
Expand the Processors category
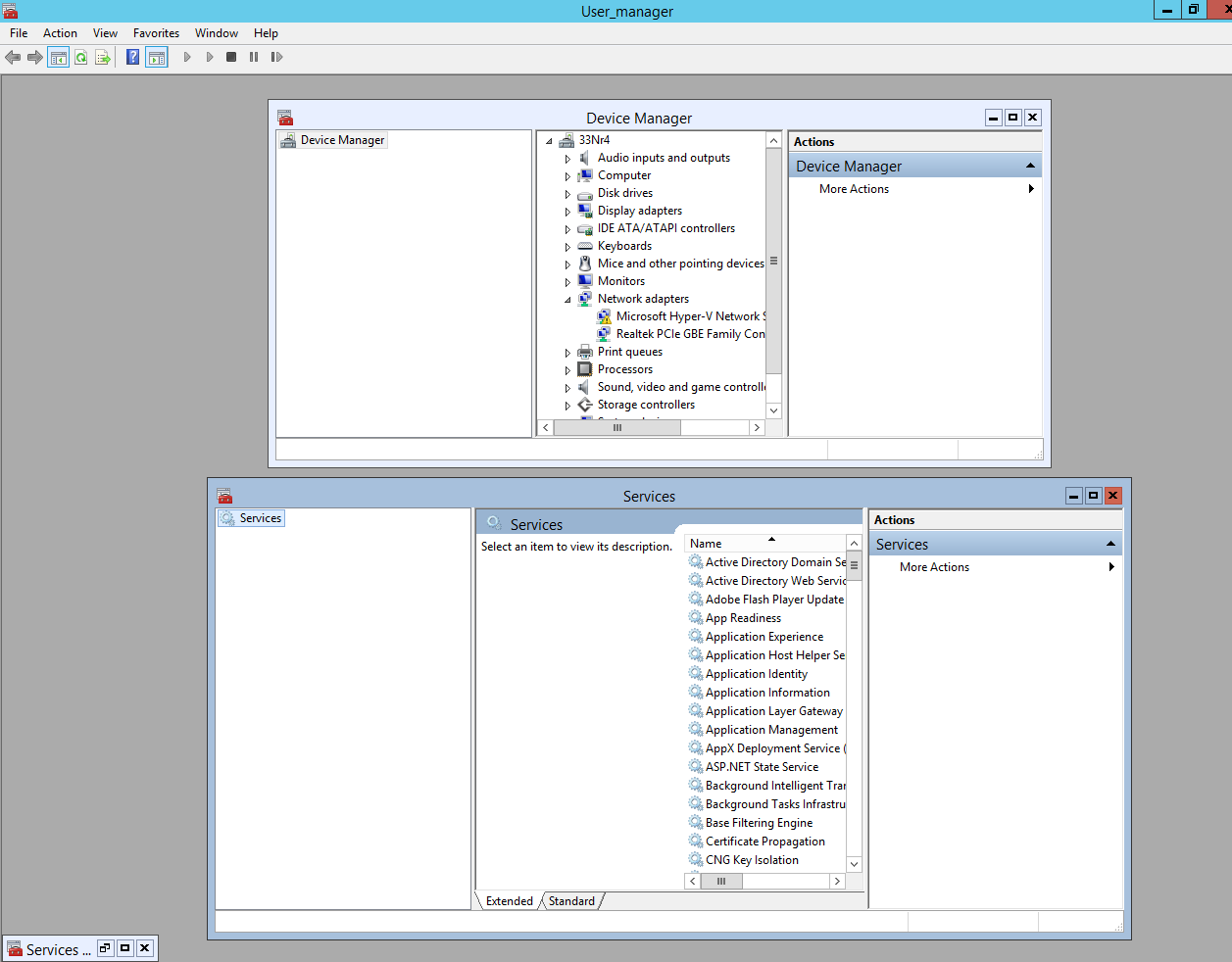click(567, 370)
